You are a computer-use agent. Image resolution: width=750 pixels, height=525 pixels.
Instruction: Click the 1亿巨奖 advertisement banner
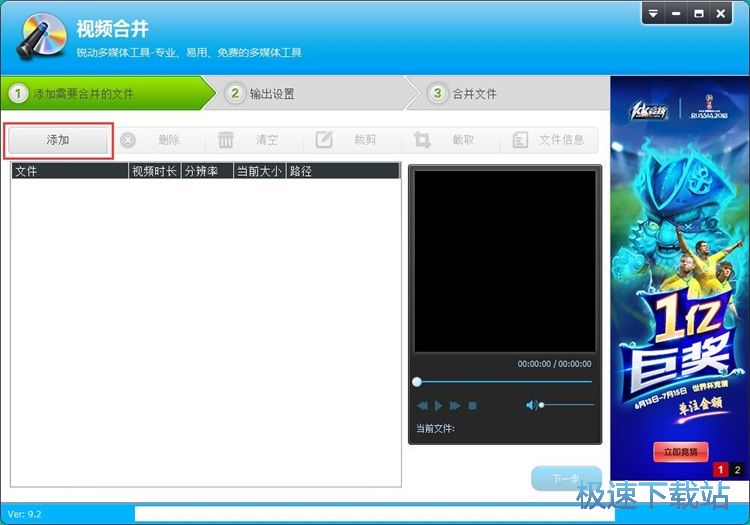(680, 278)
